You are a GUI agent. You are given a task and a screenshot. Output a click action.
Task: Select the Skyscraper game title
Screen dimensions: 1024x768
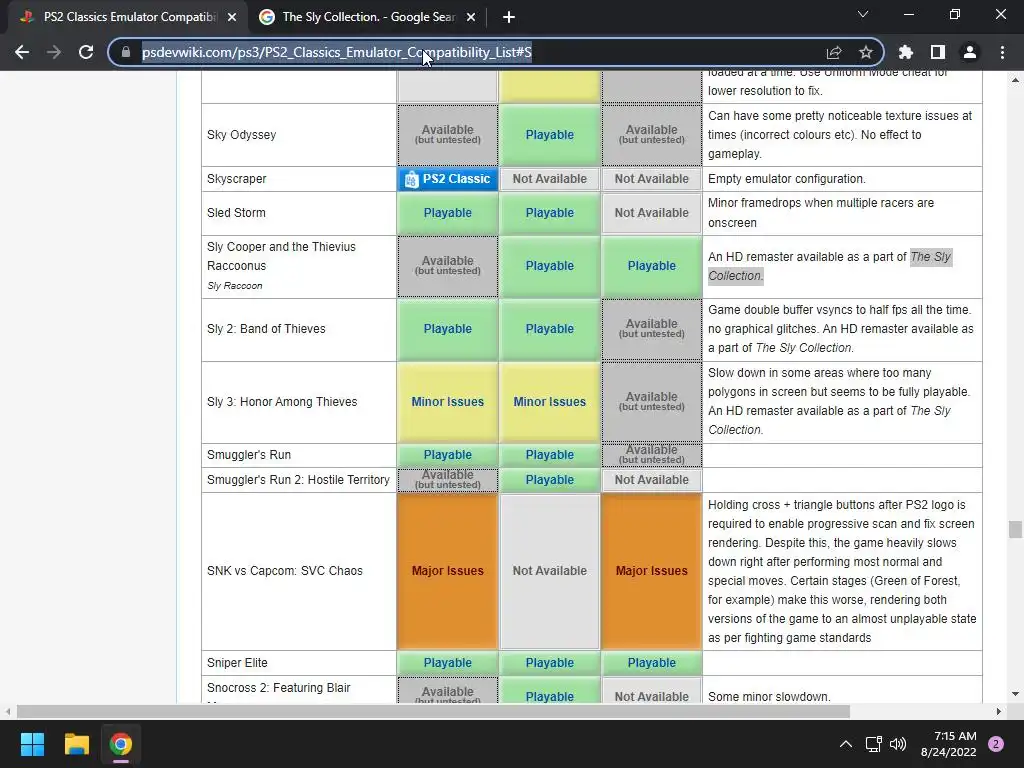(x=236, y=179)
